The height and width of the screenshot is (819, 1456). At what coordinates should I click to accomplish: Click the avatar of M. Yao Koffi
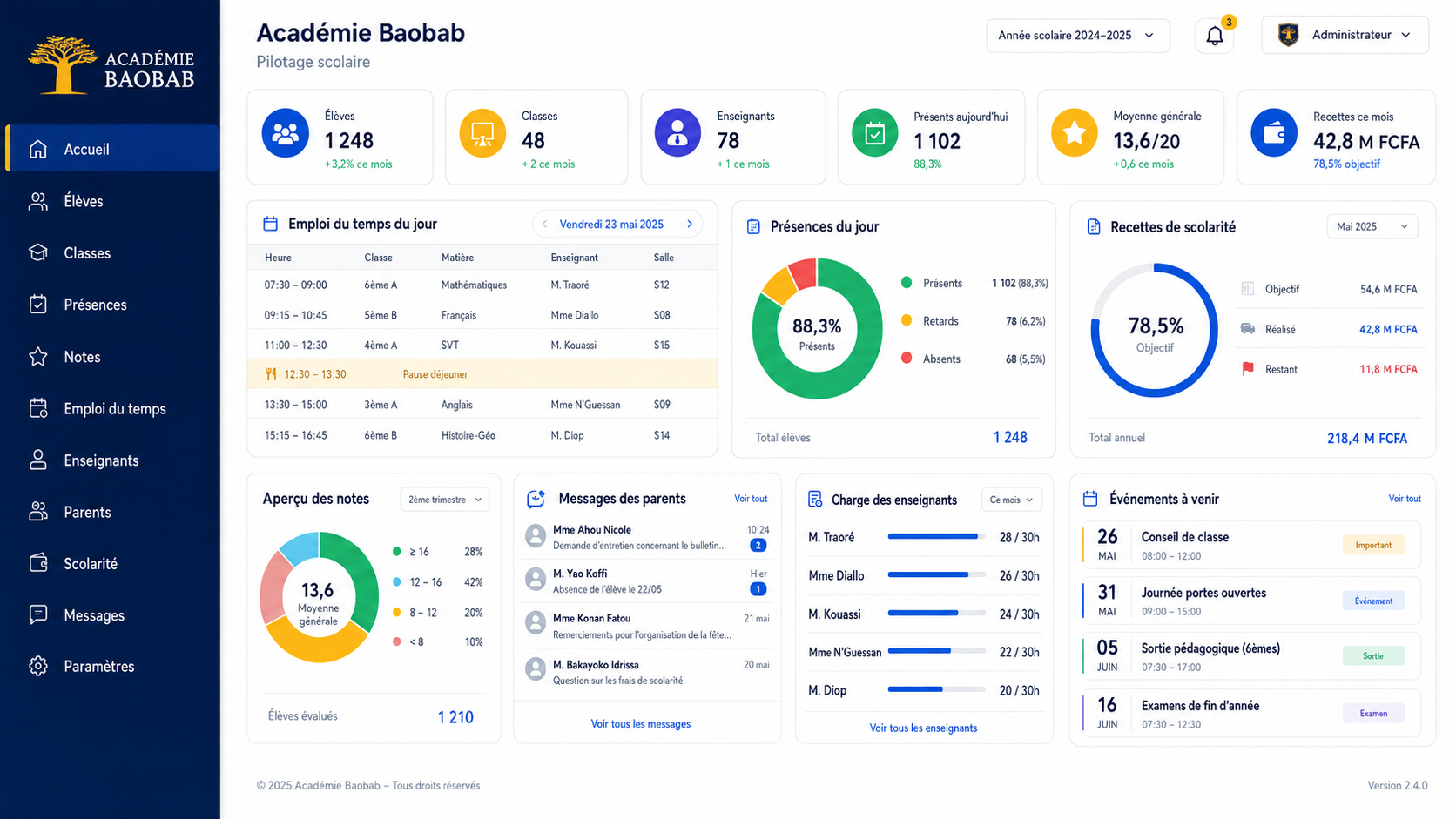coord(536,580)
